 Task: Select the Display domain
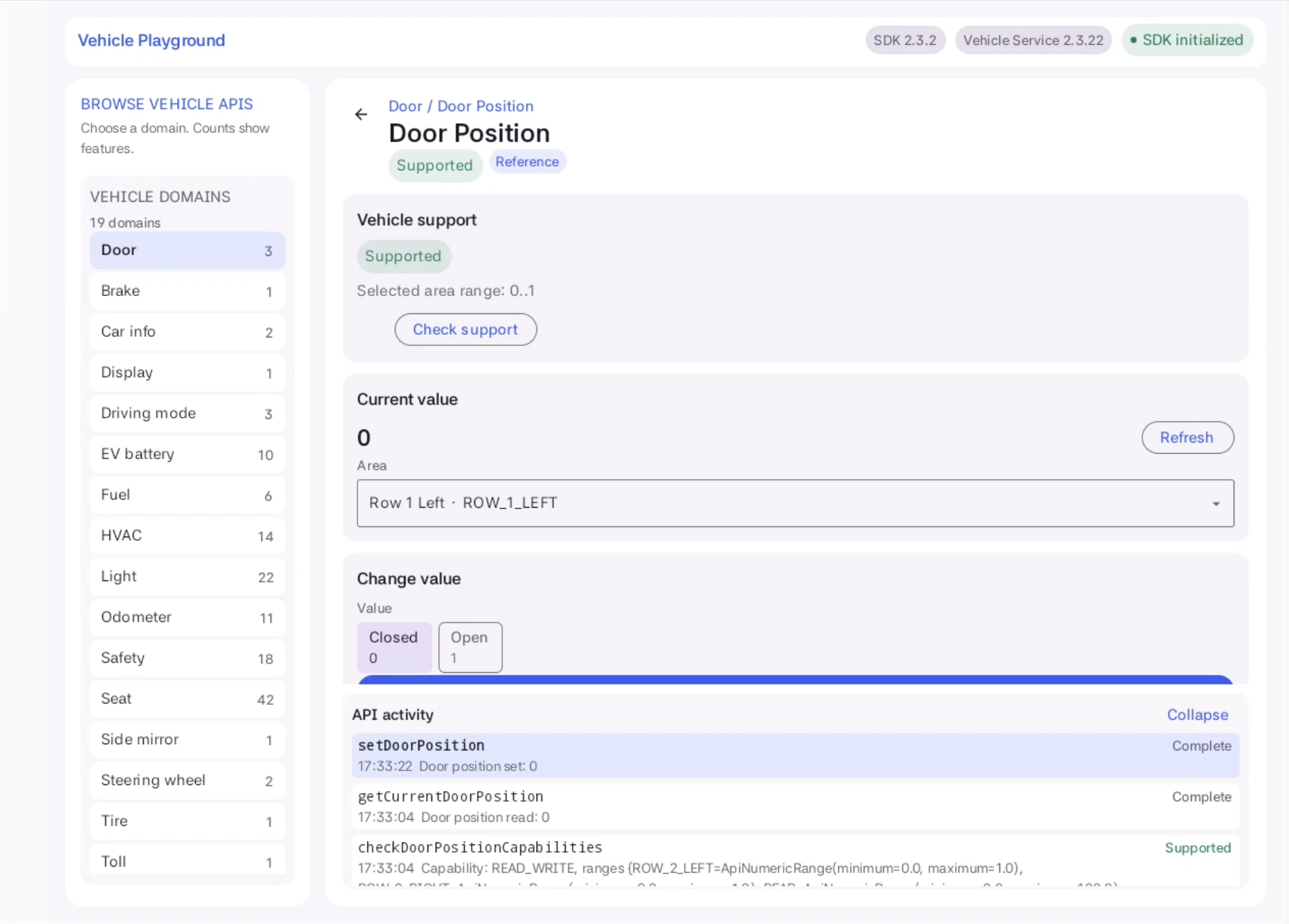pyautogui.click(x=187, y=373)
